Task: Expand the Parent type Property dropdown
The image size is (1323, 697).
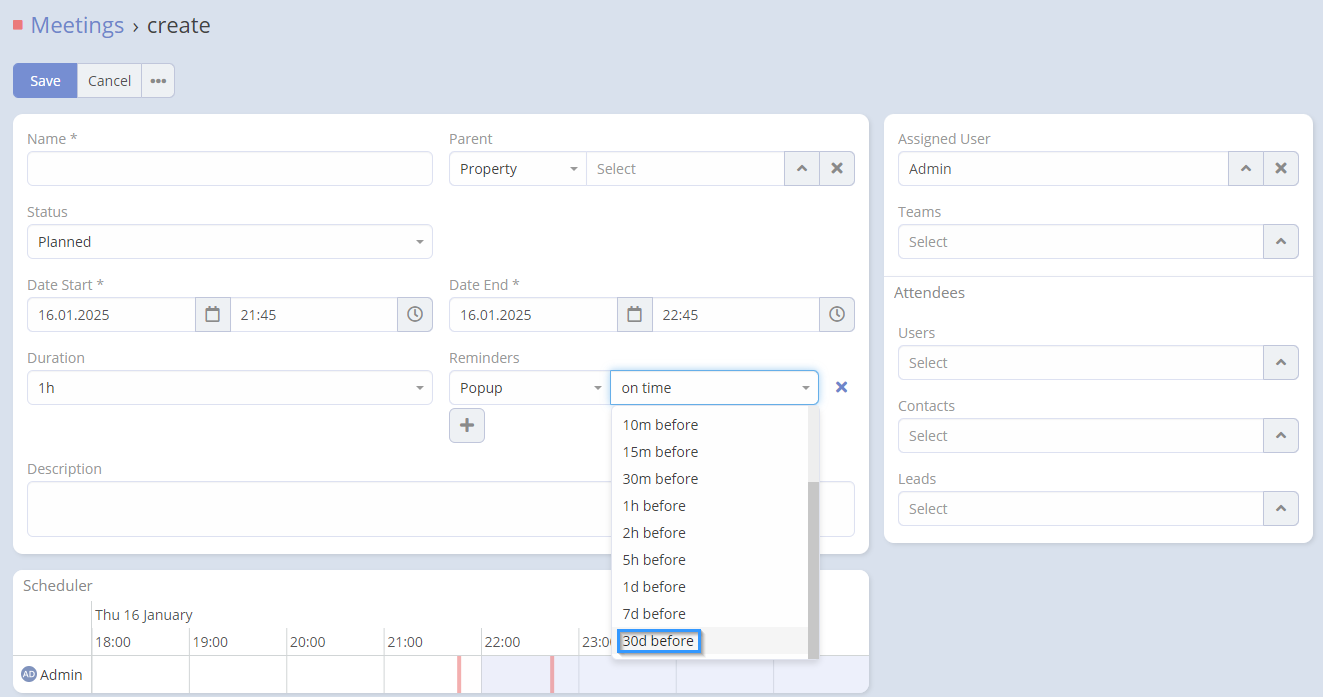Action: 517,169
